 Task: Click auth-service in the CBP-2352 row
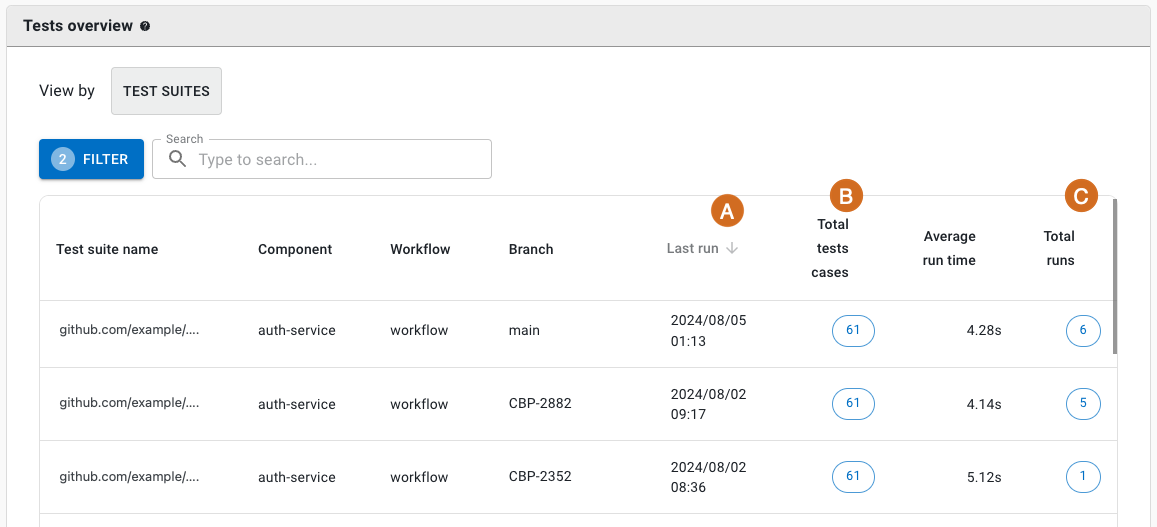297,478
